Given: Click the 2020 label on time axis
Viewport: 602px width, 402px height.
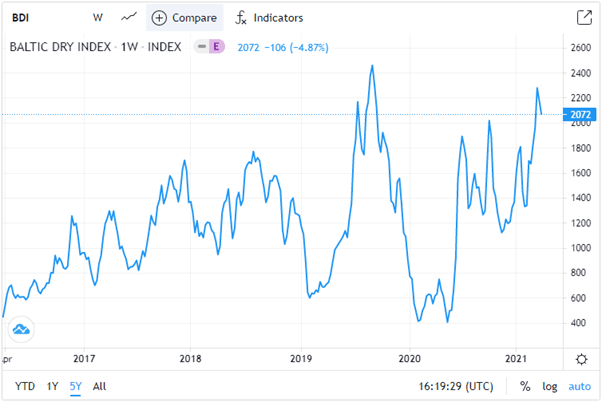Looking at the screenshot, I should [x=409, y=358].
